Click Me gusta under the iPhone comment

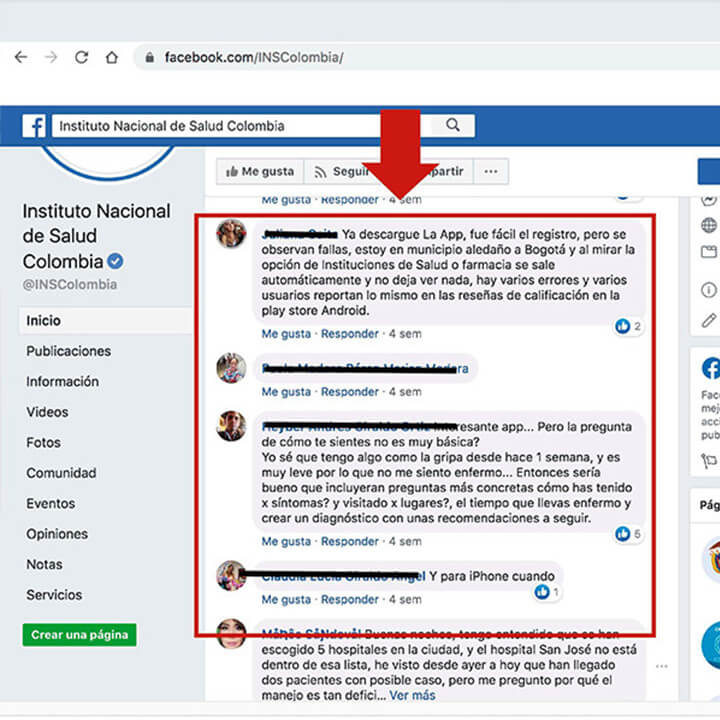[286, 599]
